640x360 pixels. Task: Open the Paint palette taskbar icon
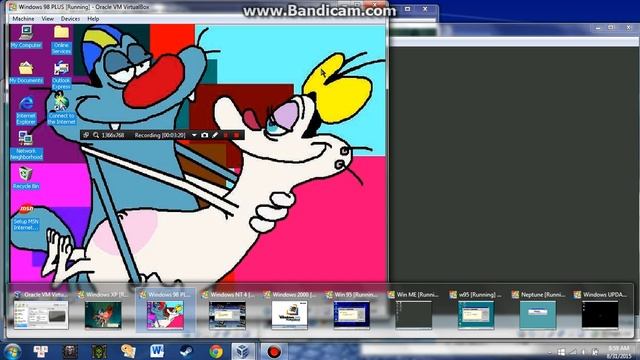(128, 351)
